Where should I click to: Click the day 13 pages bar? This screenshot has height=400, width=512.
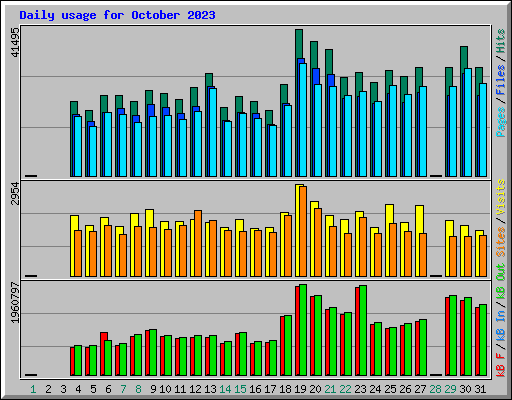[x=213, y=132]
